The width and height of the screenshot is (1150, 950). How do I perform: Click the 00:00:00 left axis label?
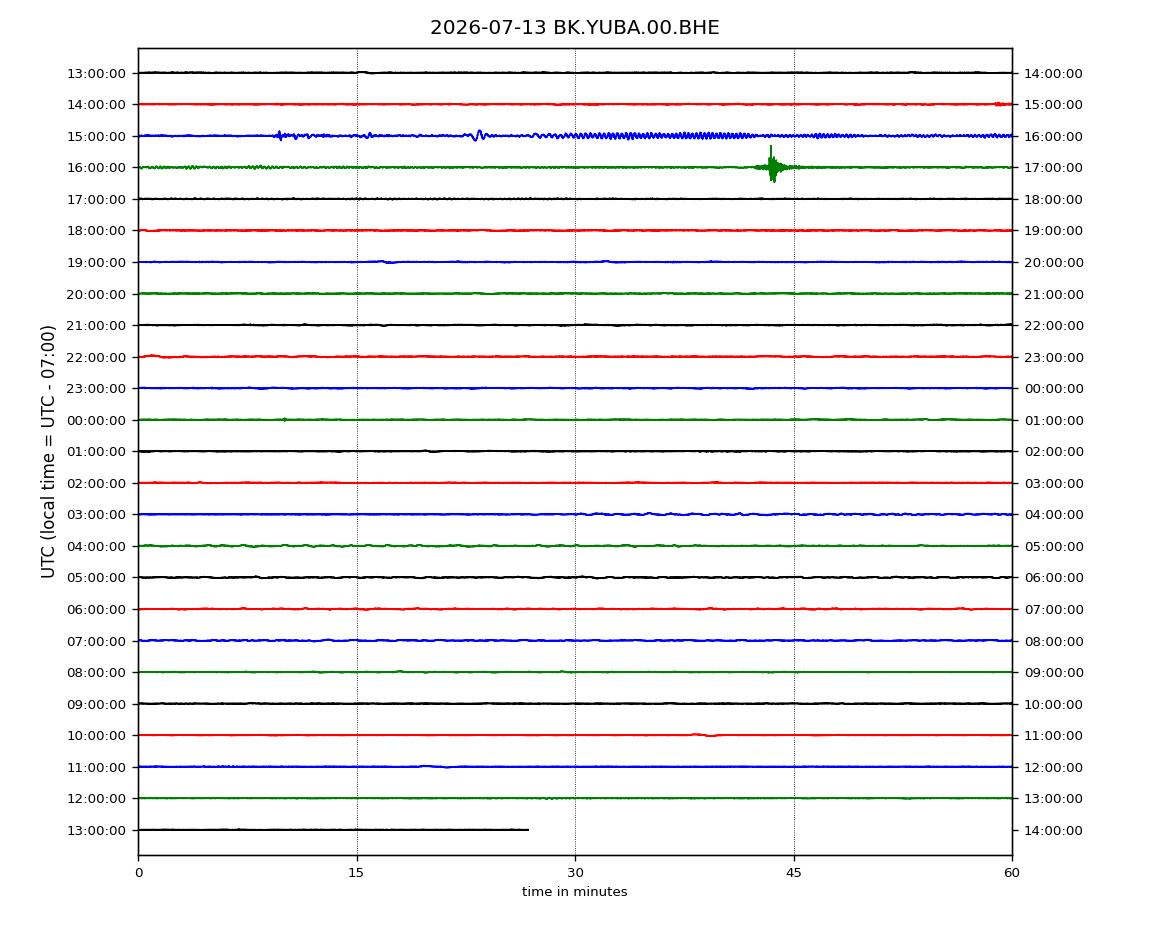pyautogui.click(x=96, y=420)
